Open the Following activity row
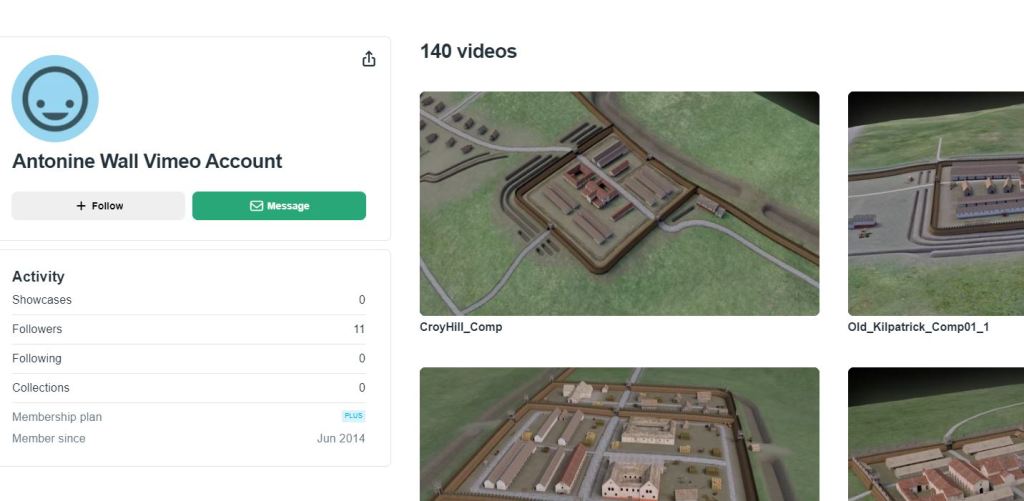The height and width of the screenshot is (501, 1024). [189, 359]
